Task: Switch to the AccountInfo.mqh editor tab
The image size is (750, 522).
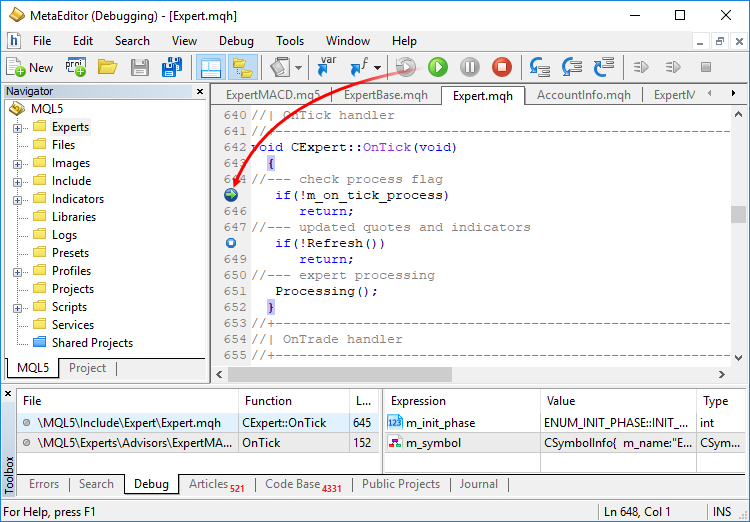Action: pos(584,95)
